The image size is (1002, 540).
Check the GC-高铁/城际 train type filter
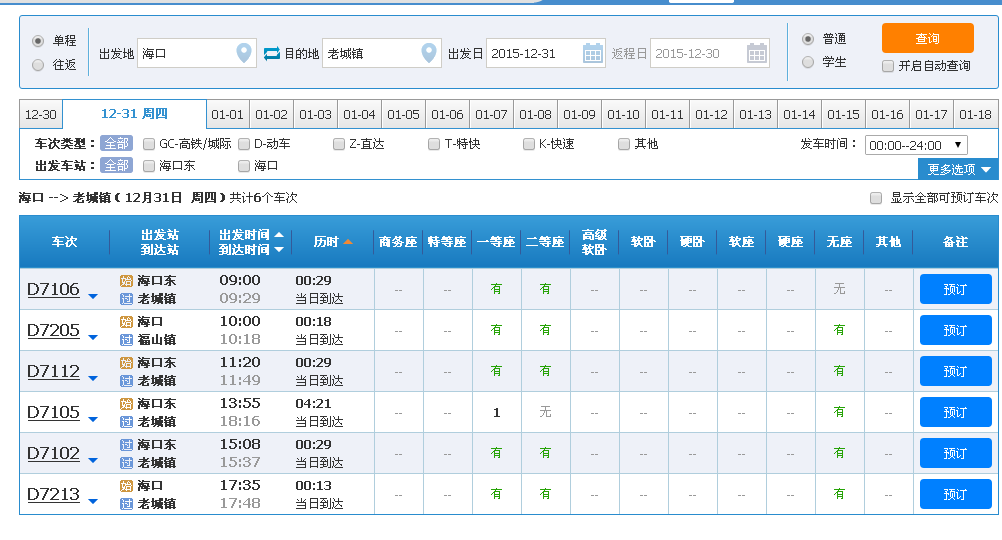[149, 144]
